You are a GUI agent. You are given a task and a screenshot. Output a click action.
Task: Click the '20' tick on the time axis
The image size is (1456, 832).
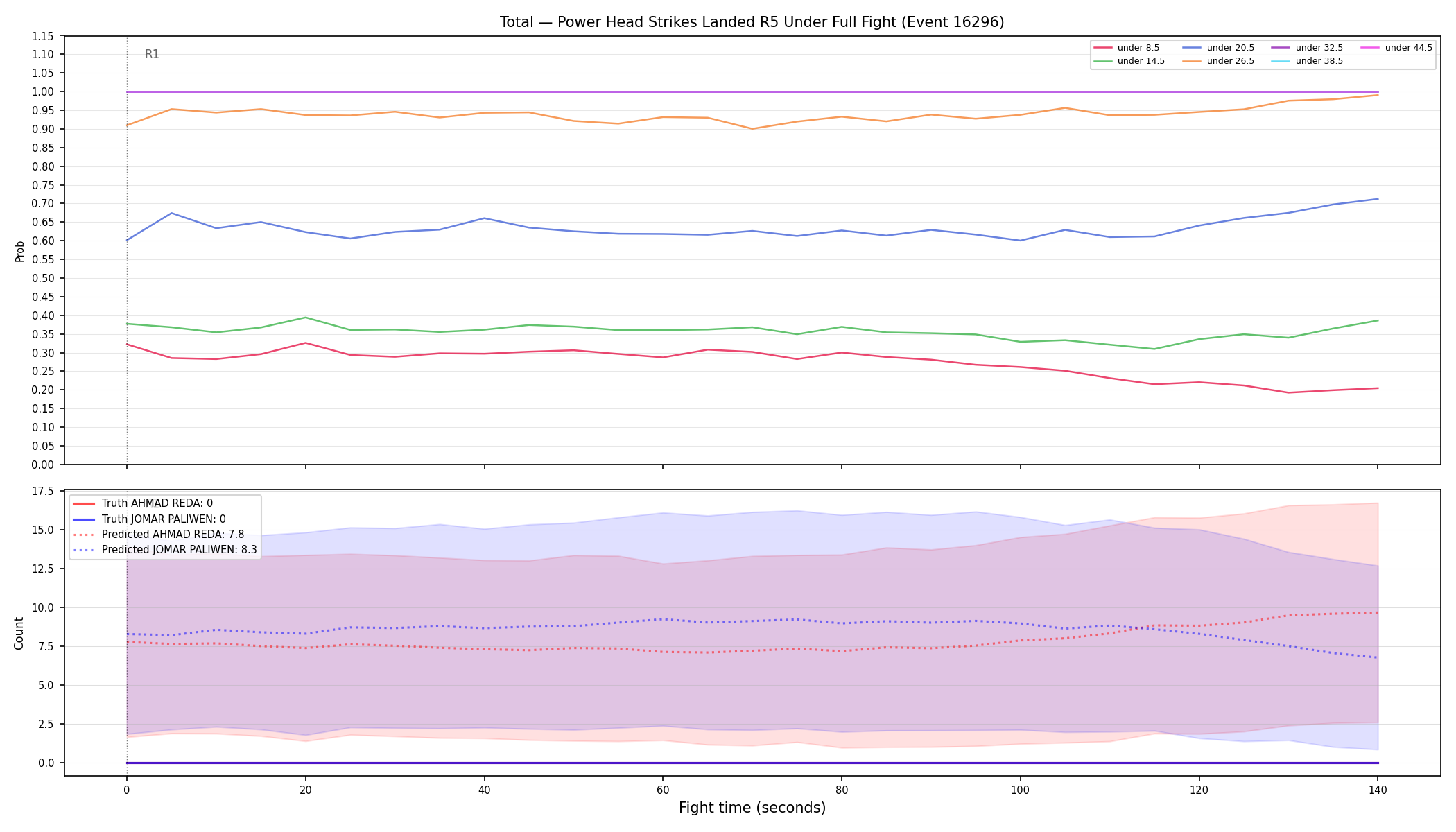[x=305, y=789]
